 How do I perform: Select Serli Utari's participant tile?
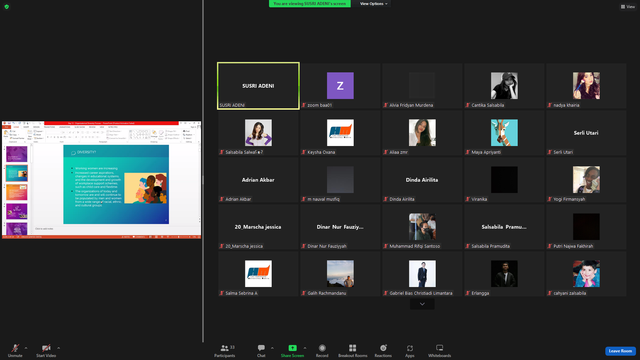click(586, 133)
